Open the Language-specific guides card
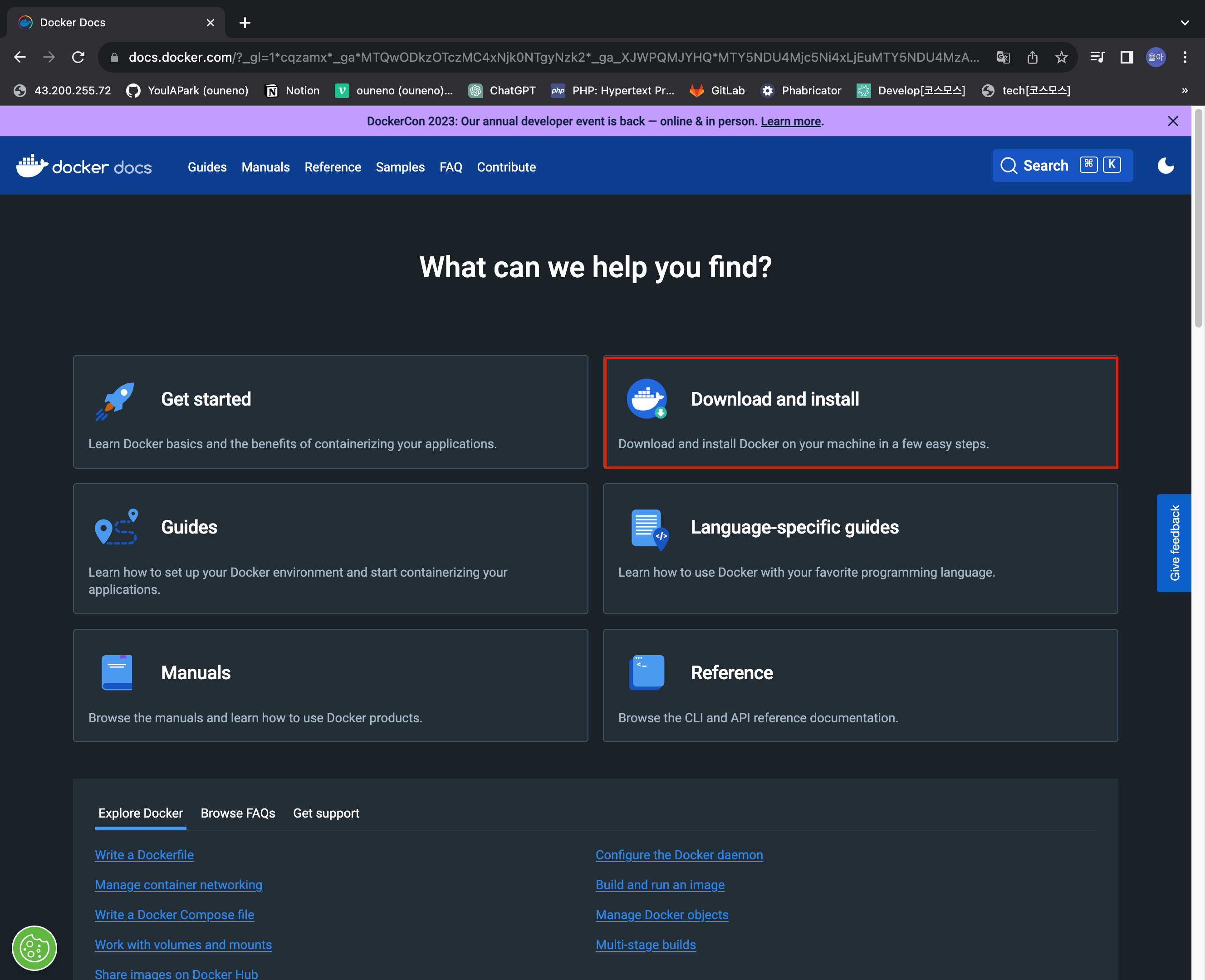This screenshot has height=980, width=1205. tap(860, 548)
